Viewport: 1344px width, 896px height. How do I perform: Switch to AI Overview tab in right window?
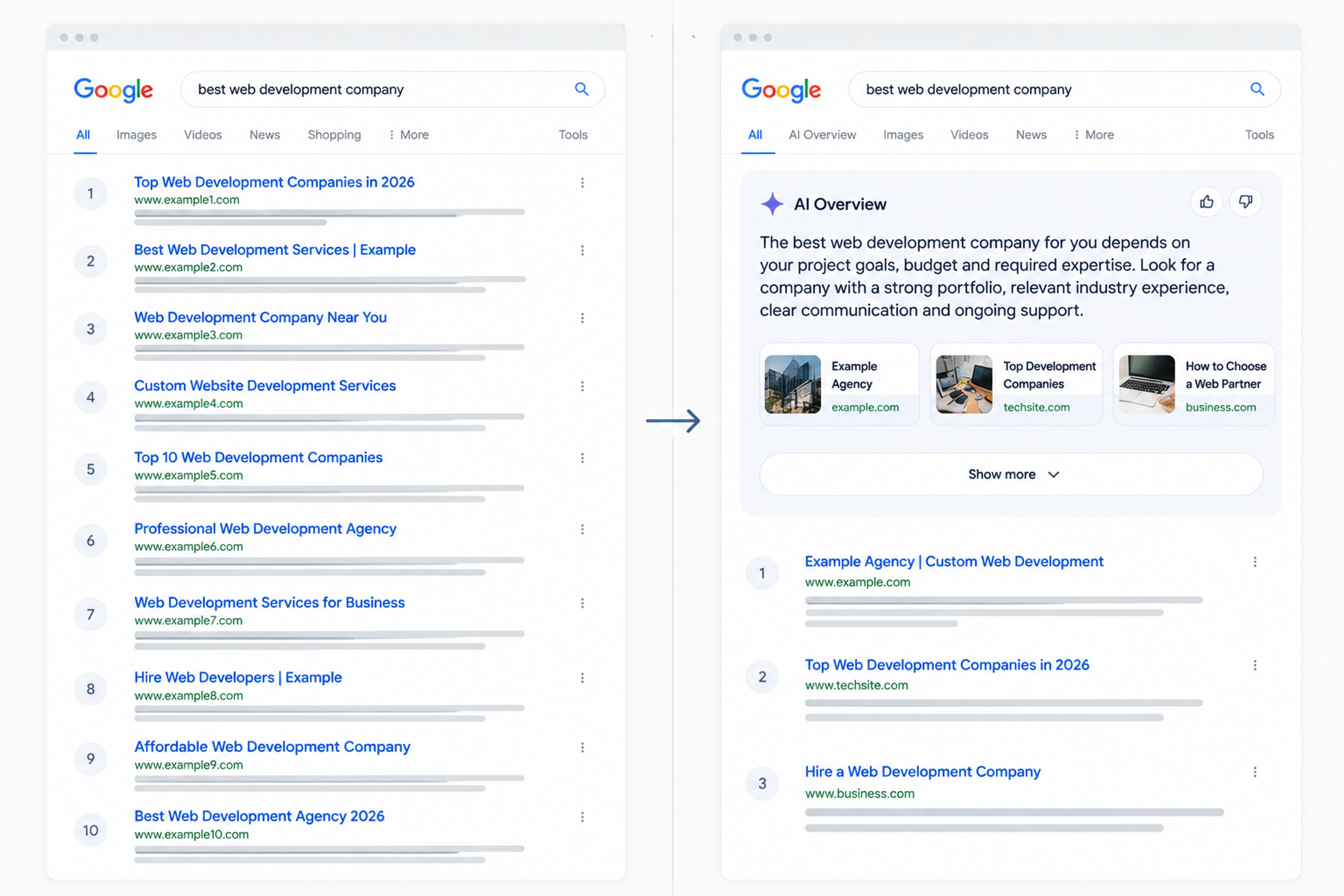[x=822, y=135]
